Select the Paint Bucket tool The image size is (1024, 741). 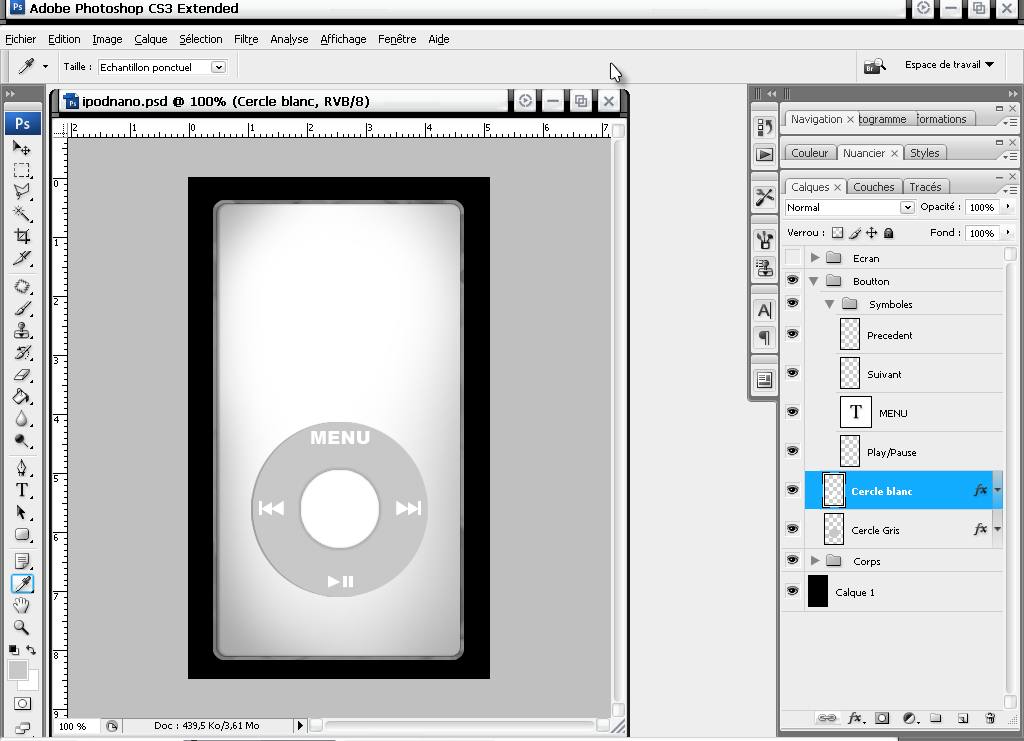(22, 397)
